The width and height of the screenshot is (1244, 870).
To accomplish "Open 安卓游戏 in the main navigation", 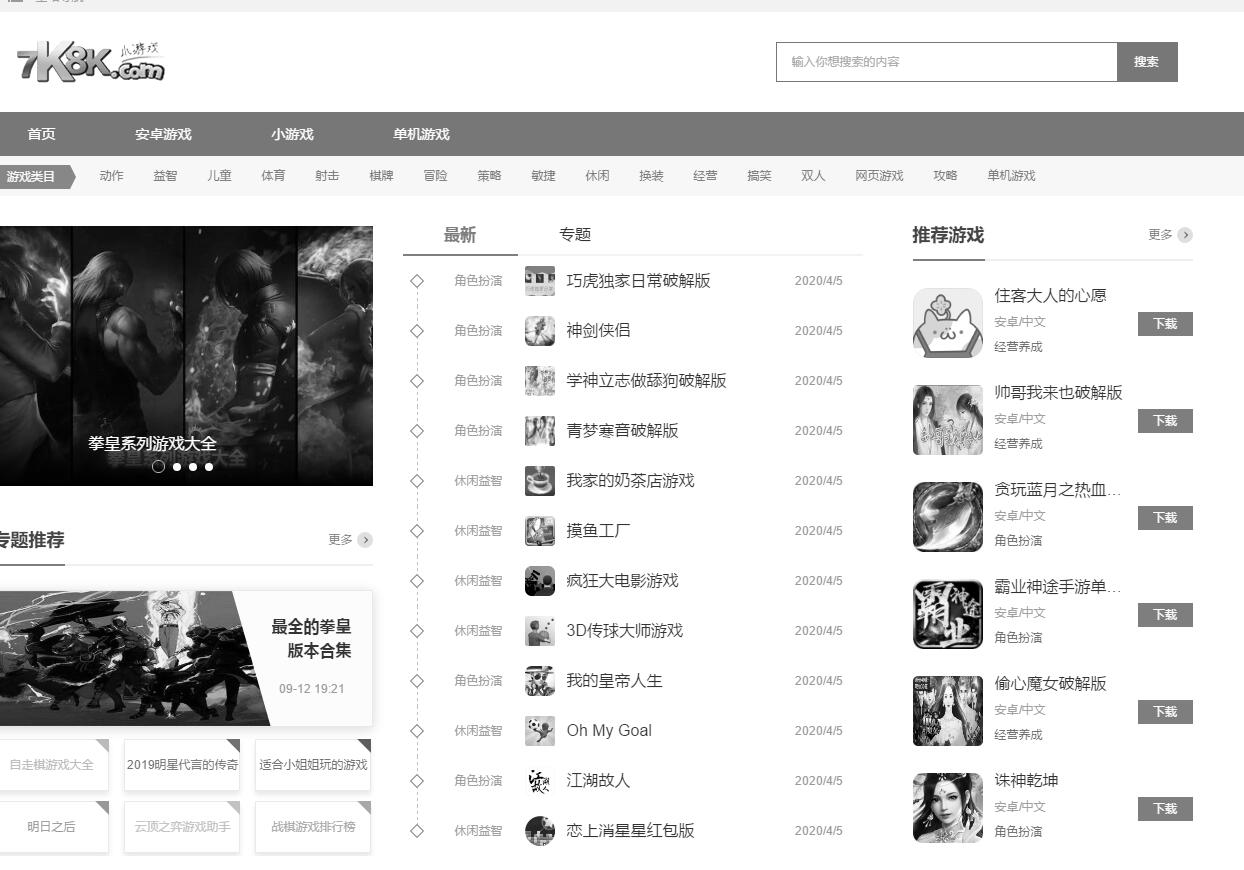I will (163, 134).
